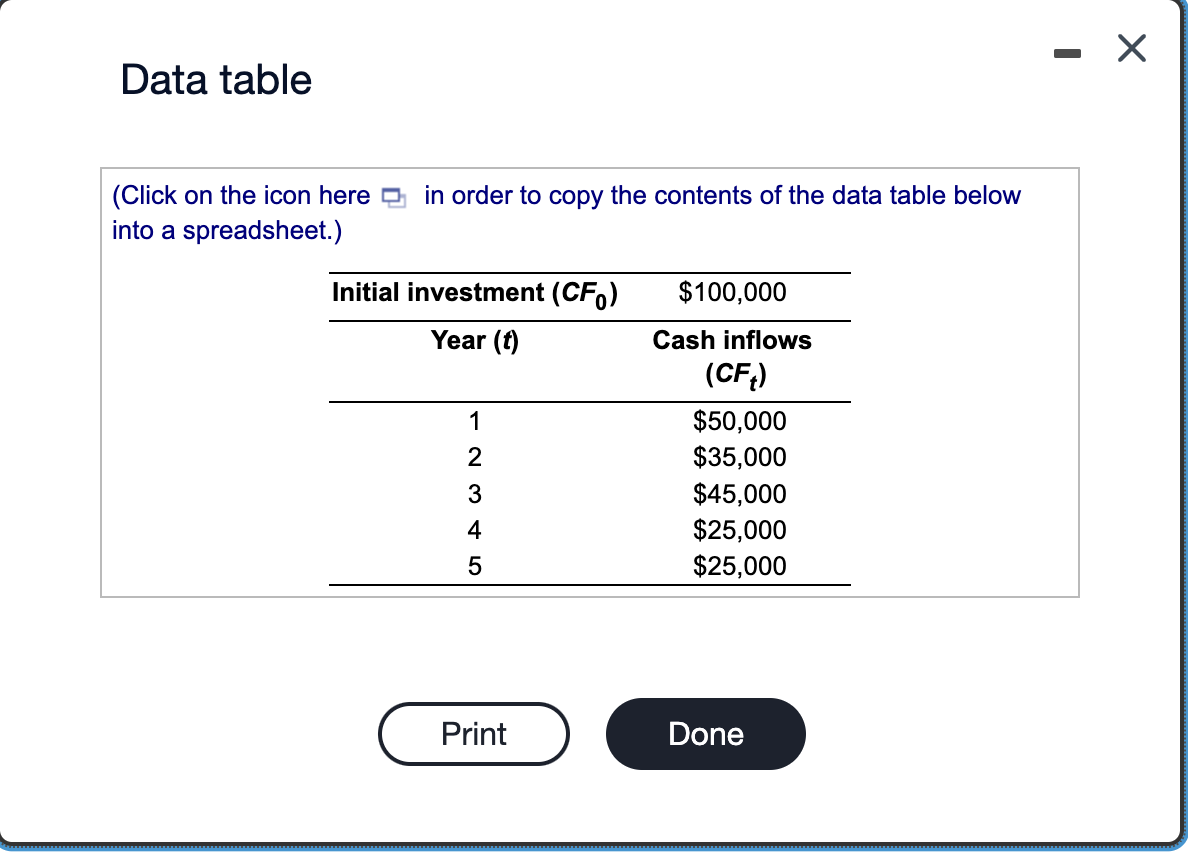Click the Done button
1188x866 pixels.
point(705,733)
